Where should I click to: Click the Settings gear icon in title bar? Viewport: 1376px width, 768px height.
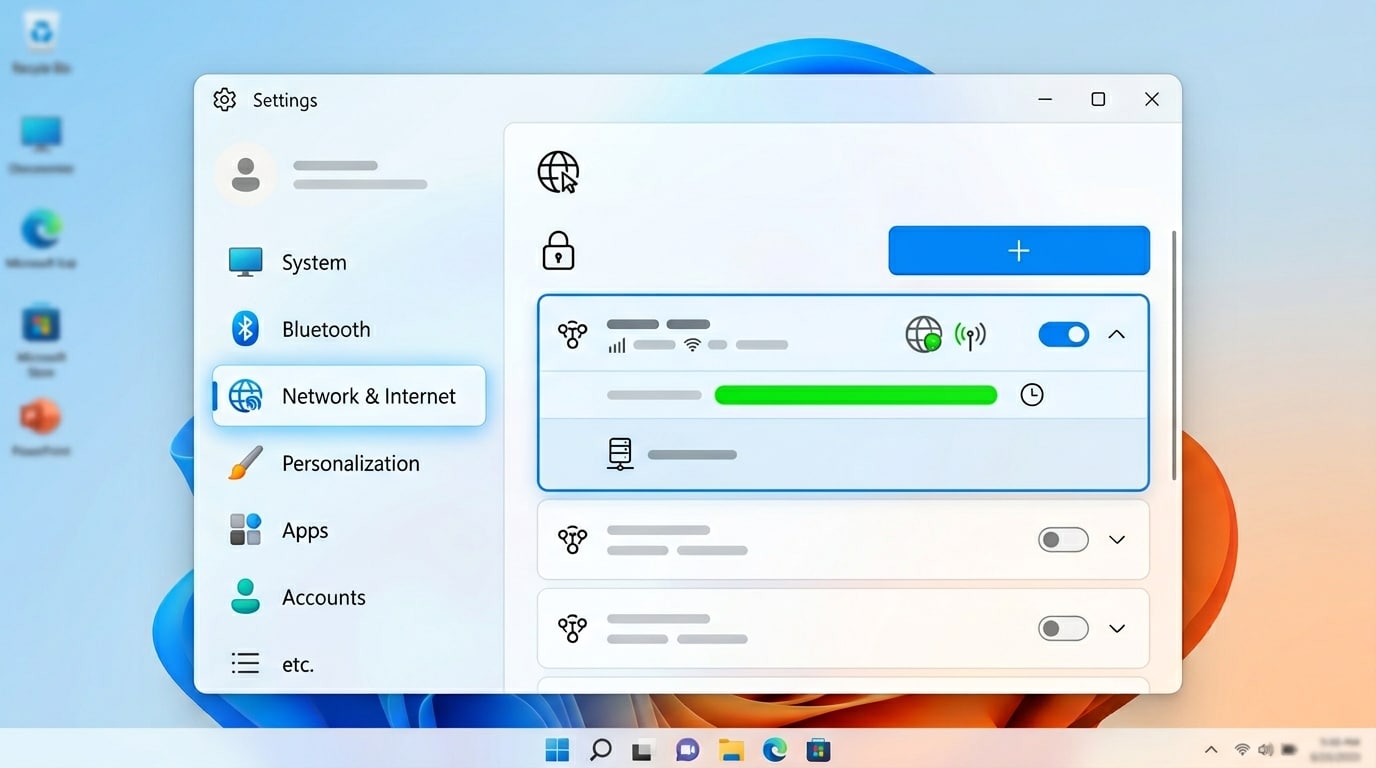(225, 100)
